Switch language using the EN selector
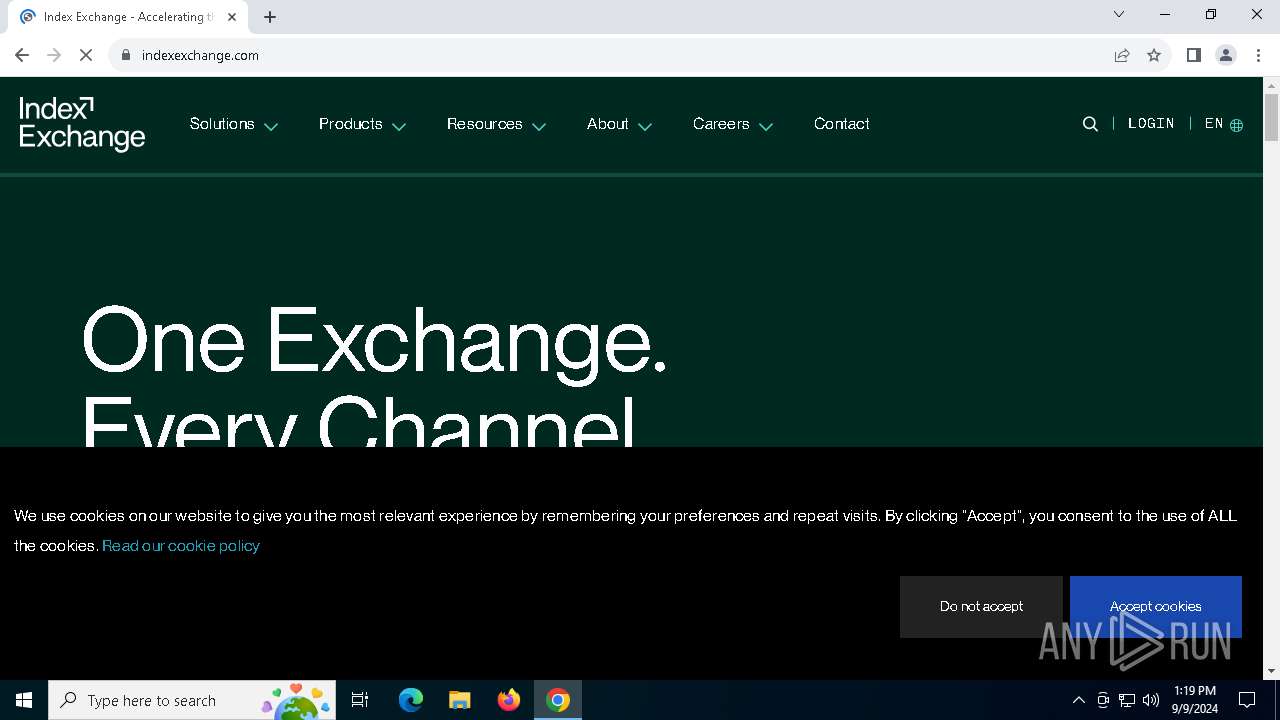Viewport: 1280px width, 720px height. click(1214, 124)
